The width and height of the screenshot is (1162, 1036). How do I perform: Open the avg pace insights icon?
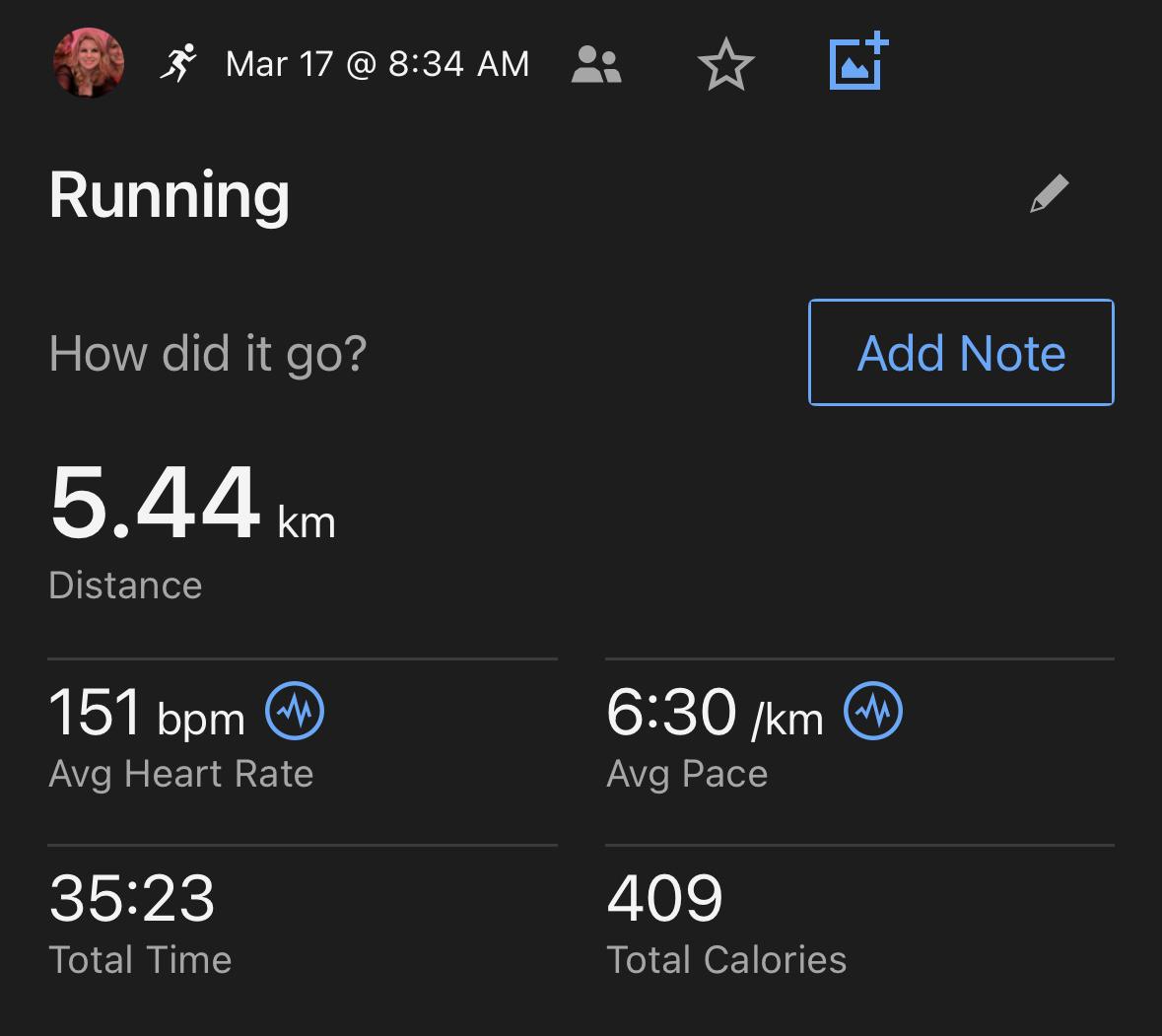[x=873, y=712]
